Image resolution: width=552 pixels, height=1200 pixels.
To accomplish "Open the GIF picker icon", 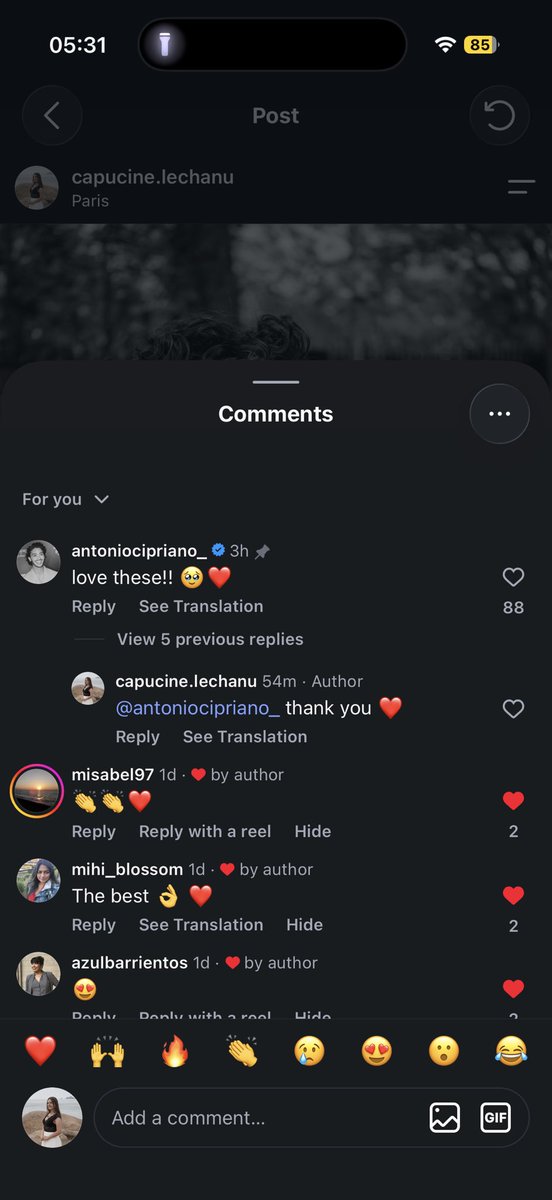I will point(496,1117).
